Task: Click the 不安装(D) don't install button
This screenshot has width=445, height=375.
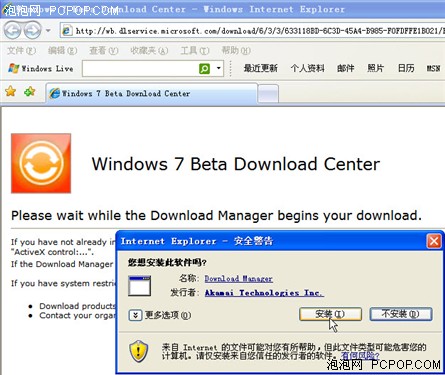Action: (x=401, y=314)
